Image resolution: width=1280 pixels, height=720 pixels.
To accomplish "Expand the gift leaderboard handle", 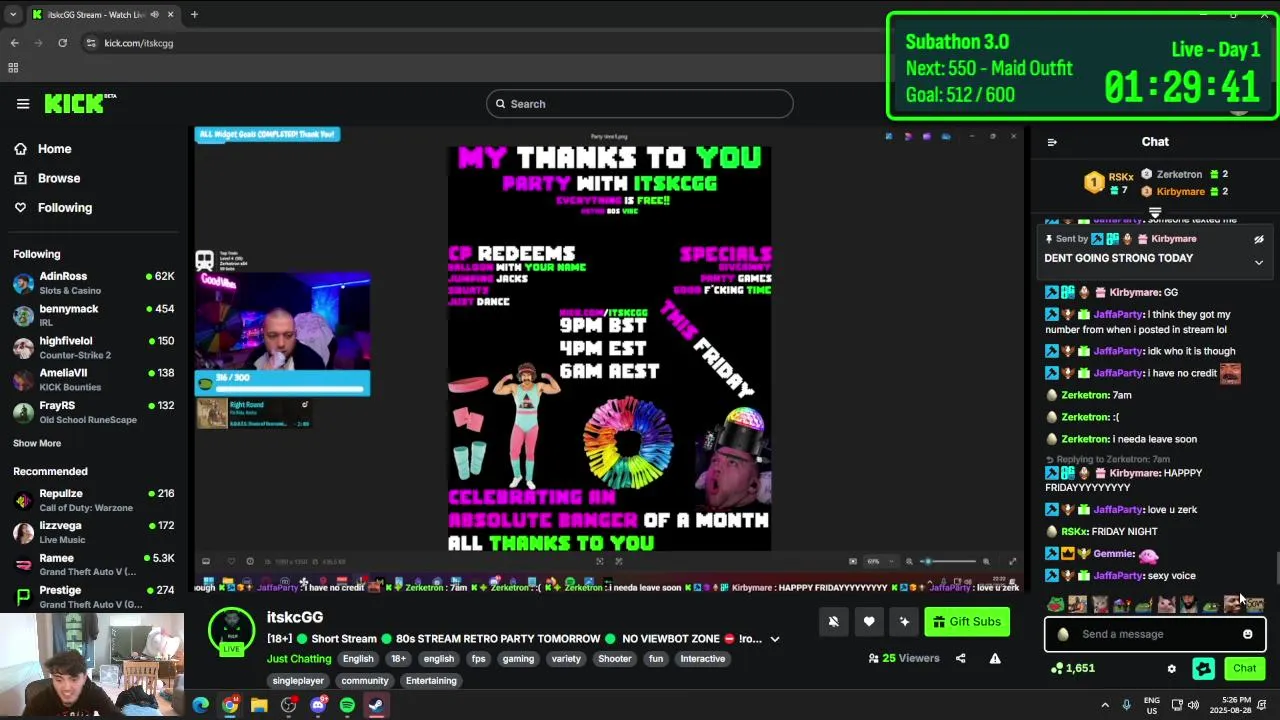I will point(1155,212).
